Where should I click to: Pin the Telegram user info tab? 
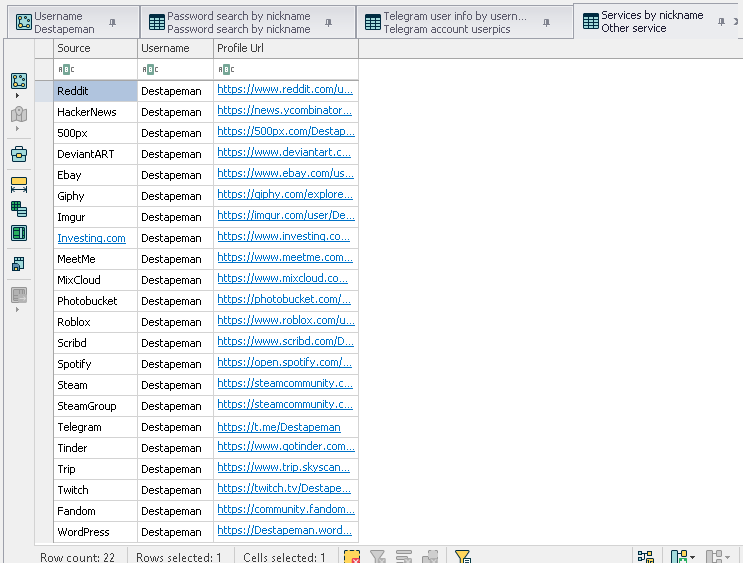546,22
